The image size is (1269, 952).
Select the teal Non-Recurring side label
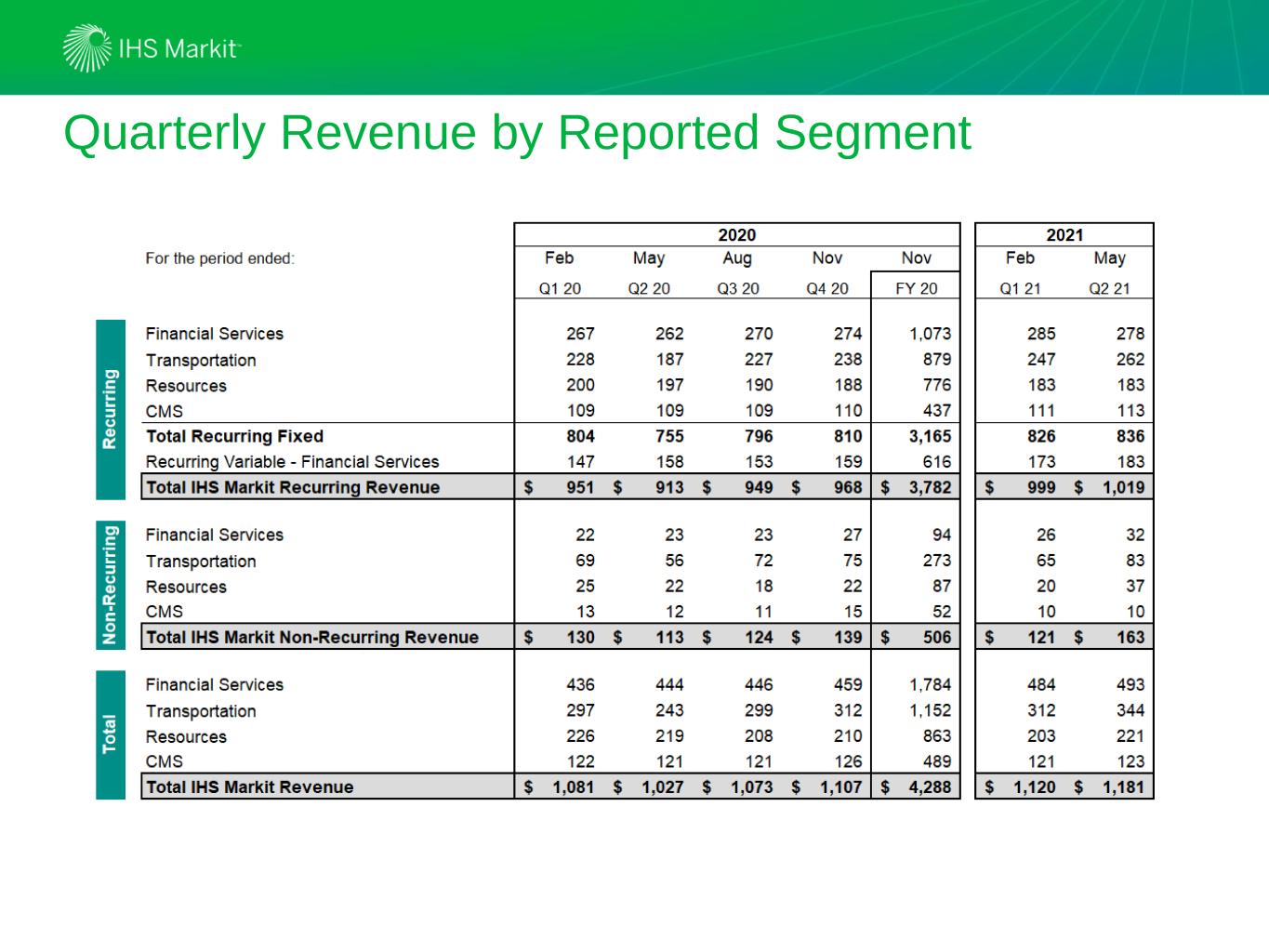(111, 585)
